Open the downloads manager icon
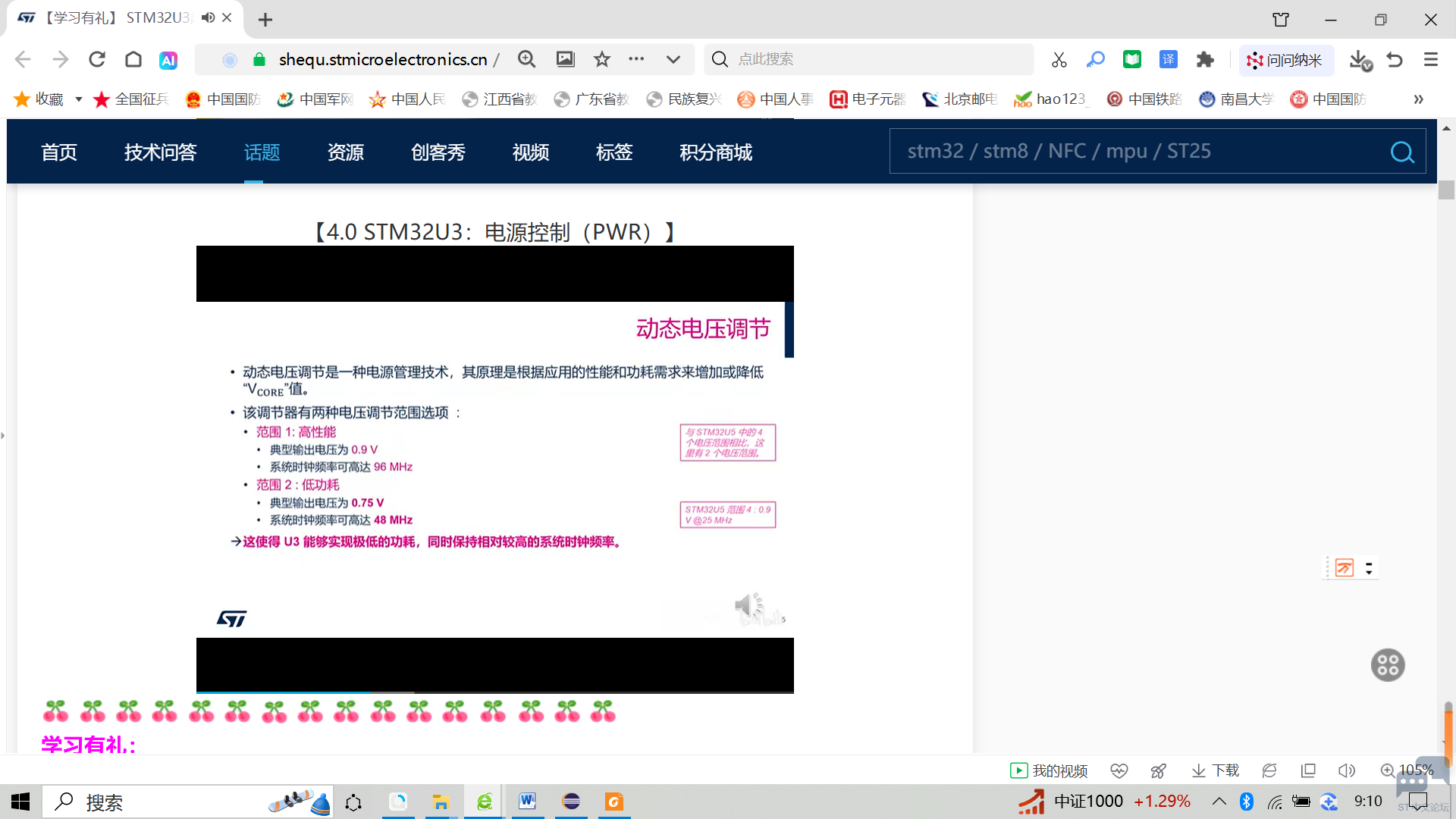This screenshot has height=819, width=1456. pos(1360,60)
